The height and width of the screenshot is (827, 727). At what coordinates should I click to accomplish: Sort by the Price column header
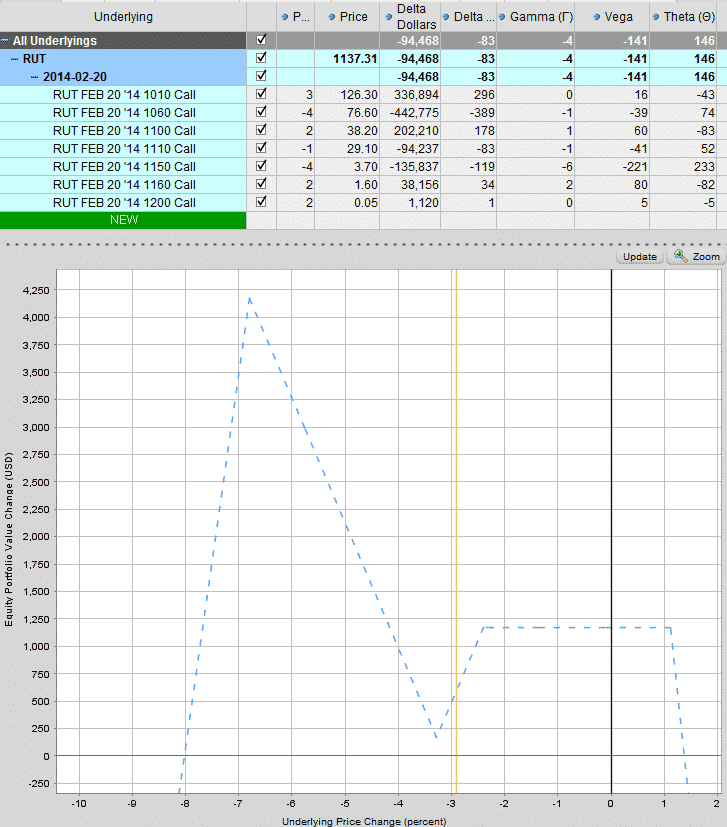tap(347, 16)
